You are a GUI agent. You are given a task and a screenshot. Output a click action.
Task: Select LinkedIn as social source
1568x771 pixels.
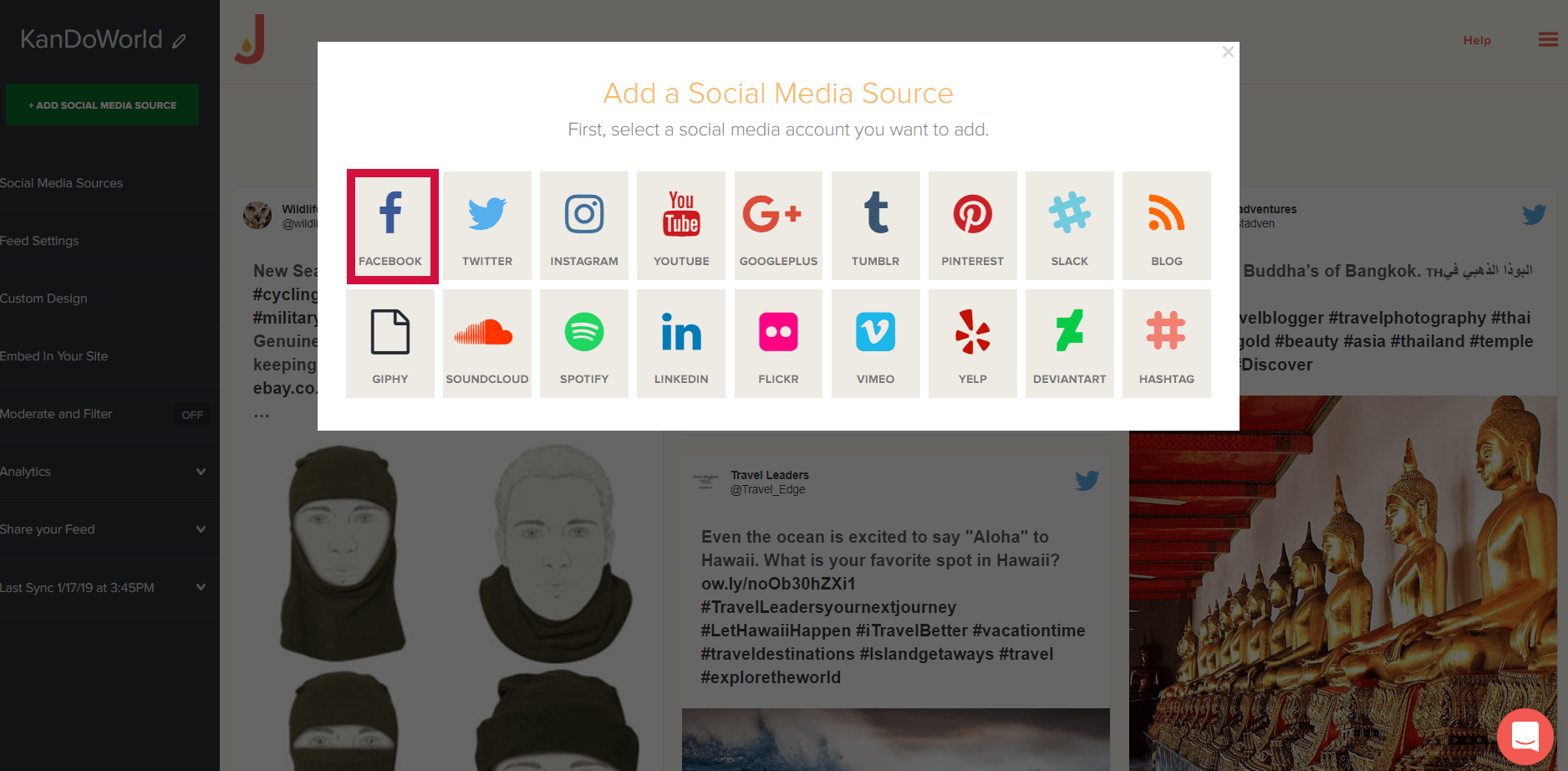click(681, 344)
